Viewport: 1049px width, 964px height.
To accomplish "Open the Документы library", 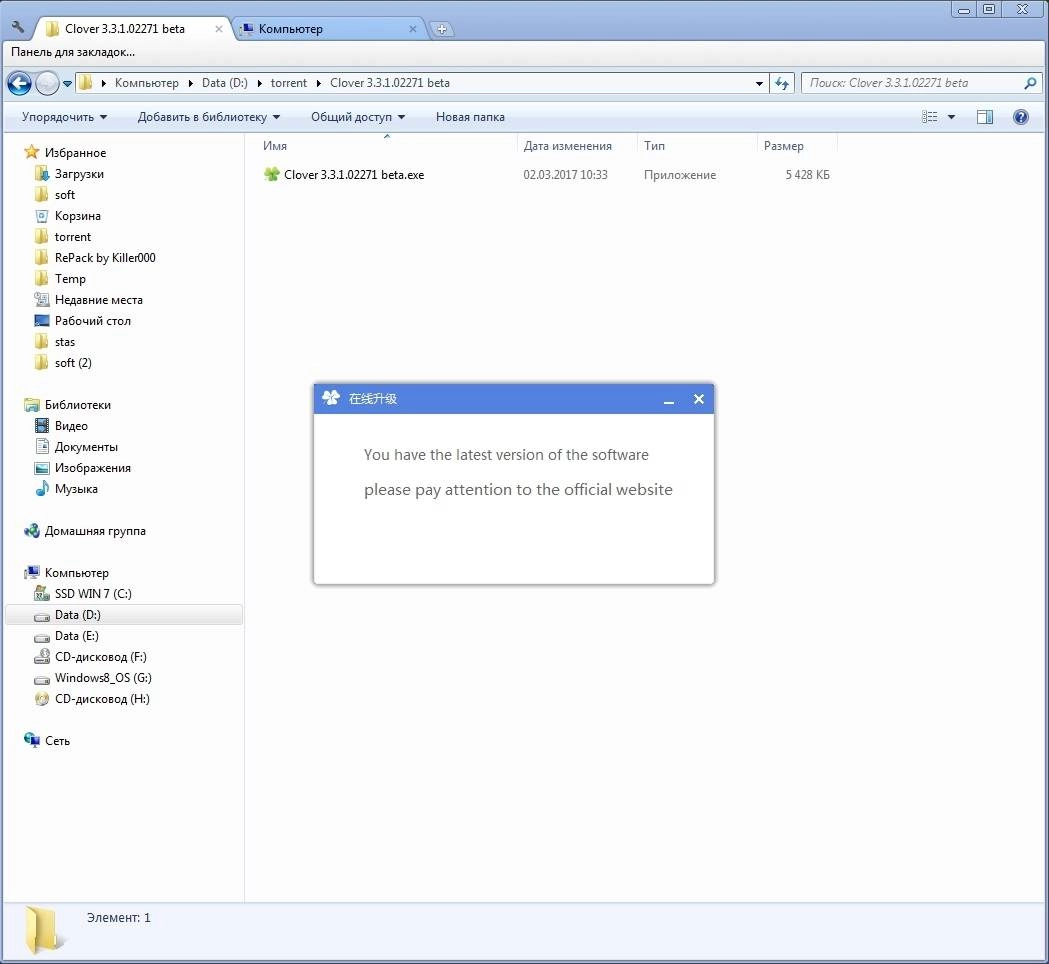I will click(x=86, y=447).
